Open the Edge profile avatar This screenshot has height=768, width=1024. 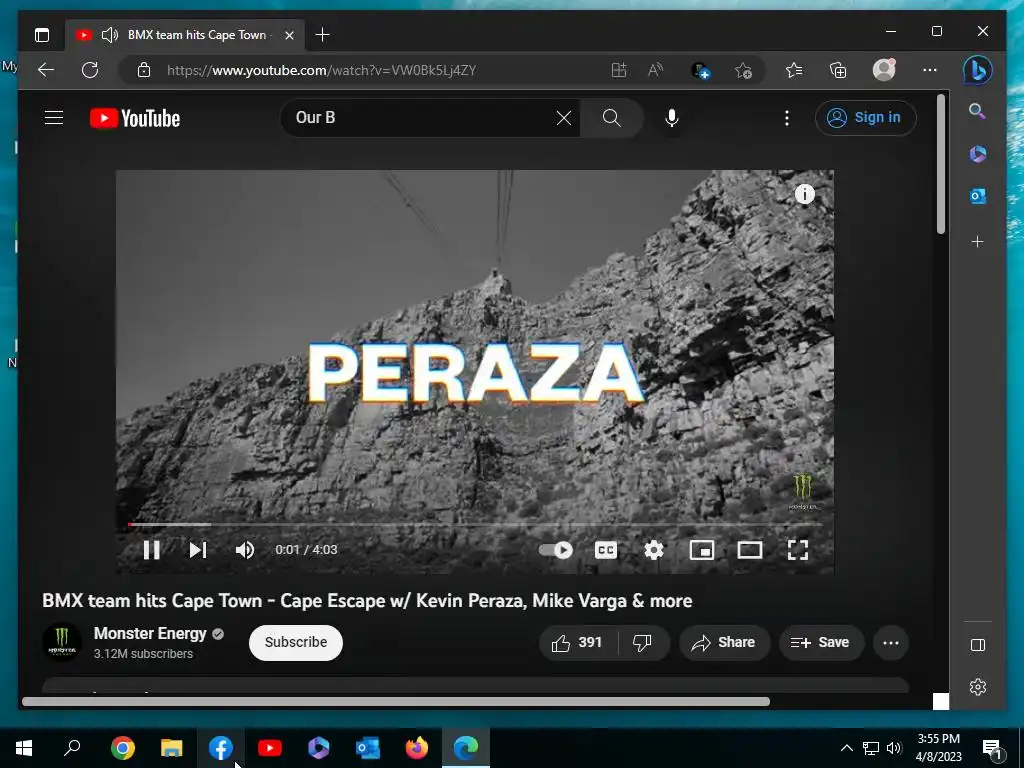884,70
